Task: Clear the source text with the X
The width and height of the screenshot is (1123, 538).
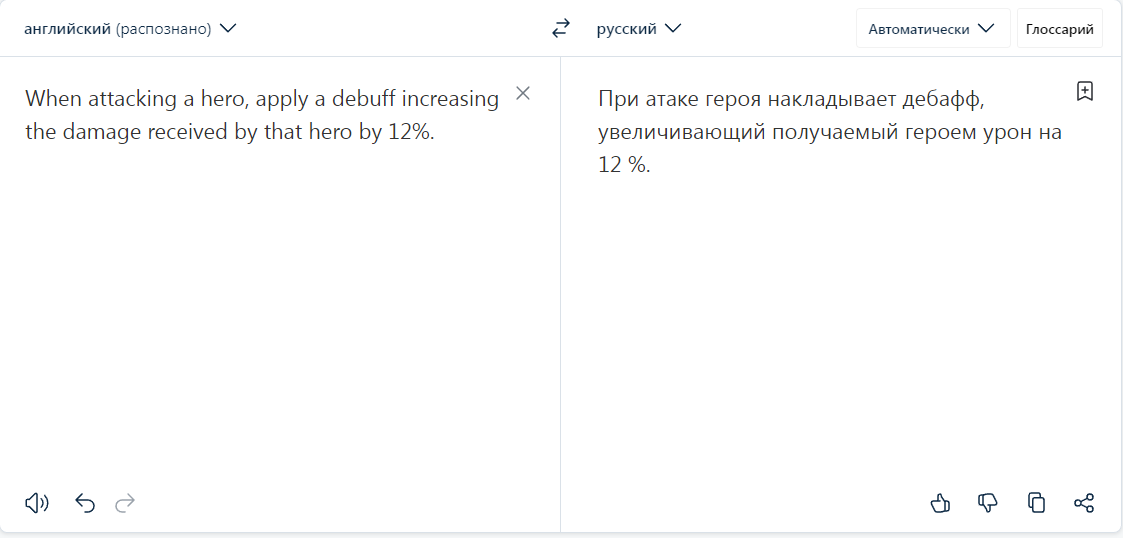Action: [x=523, y=94]
